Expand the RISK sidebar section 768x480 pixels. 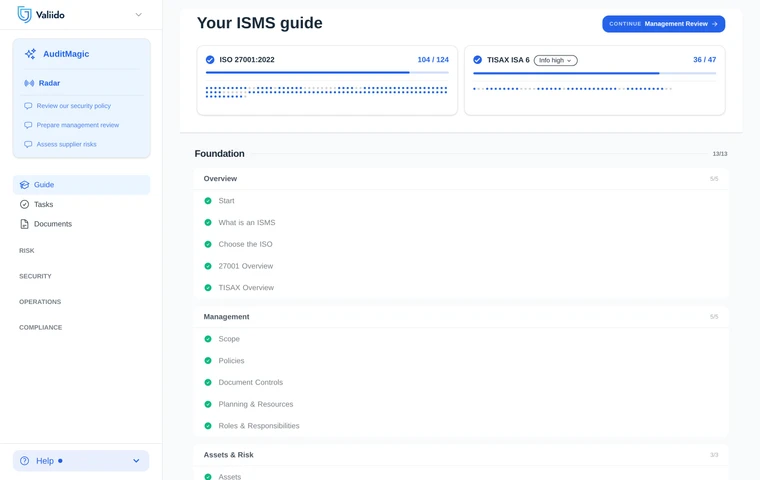pyautogui.click(x=26, y=251)
